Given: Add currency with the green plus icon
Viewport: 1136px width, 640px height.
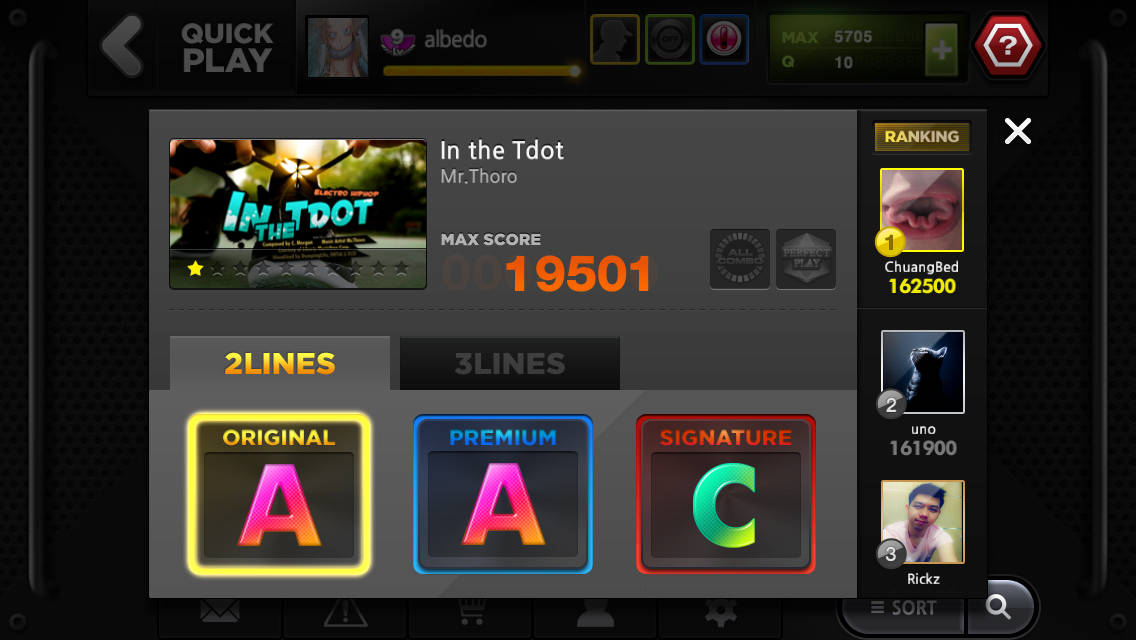Looking at the screenshot, I should point(941,50).
